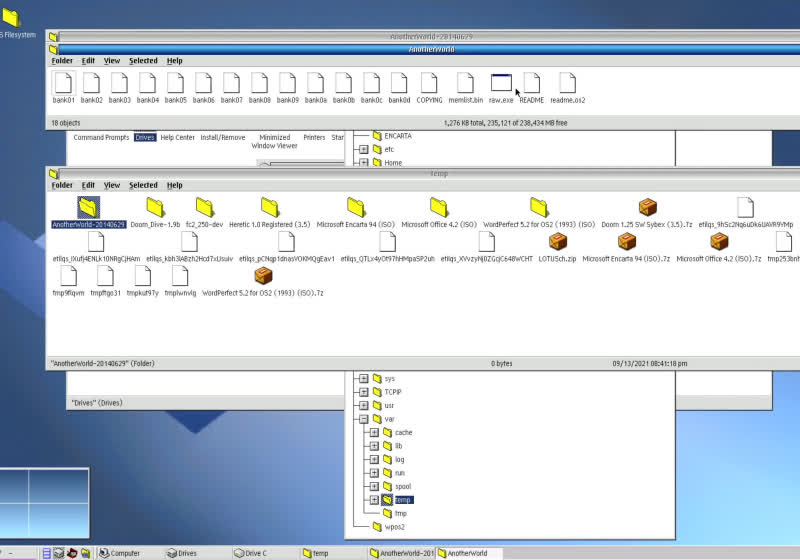Viewport: 800px width, 560px height.
Task: Select the wpos2 folder in tree
Action: tap(394, 526)
